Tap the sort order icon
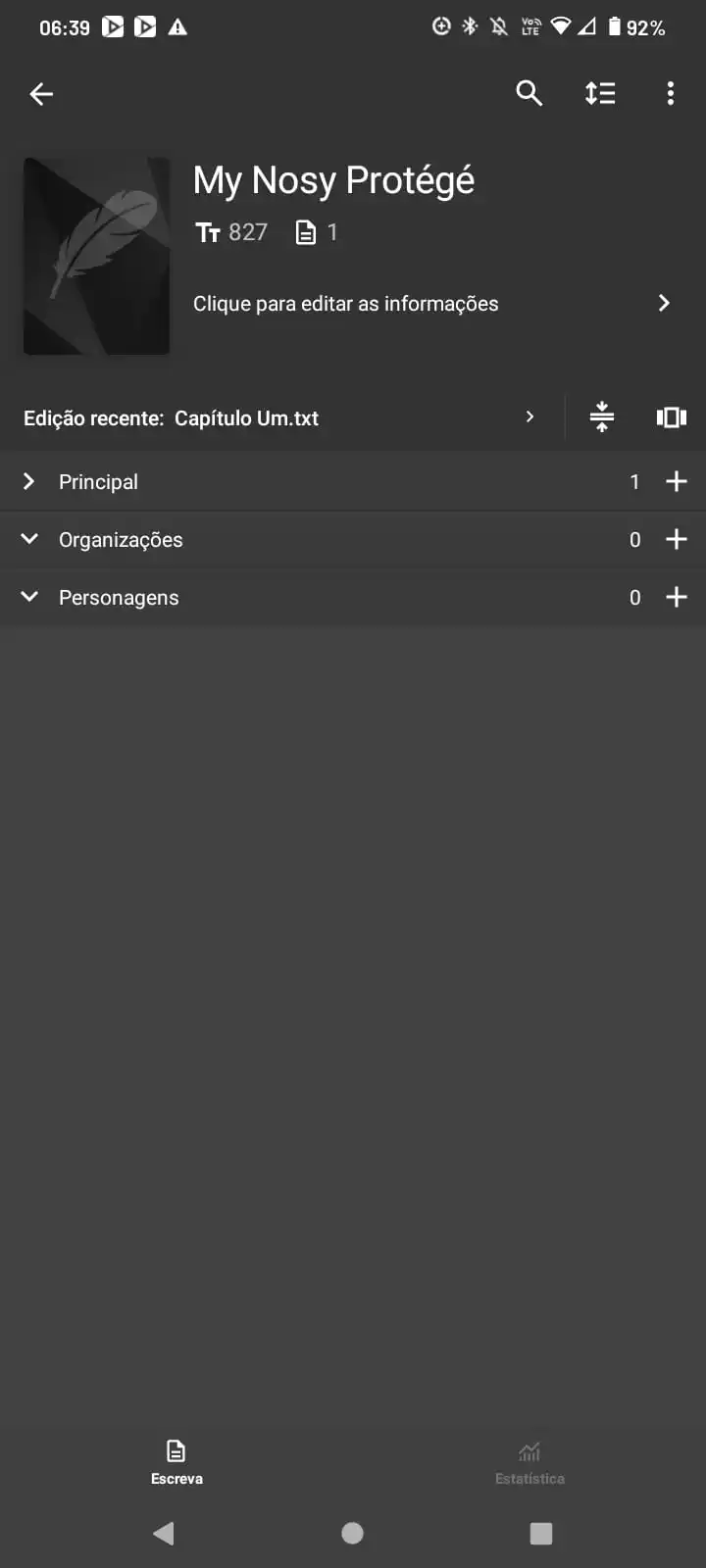Screen dimensions: 706x1568 [x=600, y=93]
